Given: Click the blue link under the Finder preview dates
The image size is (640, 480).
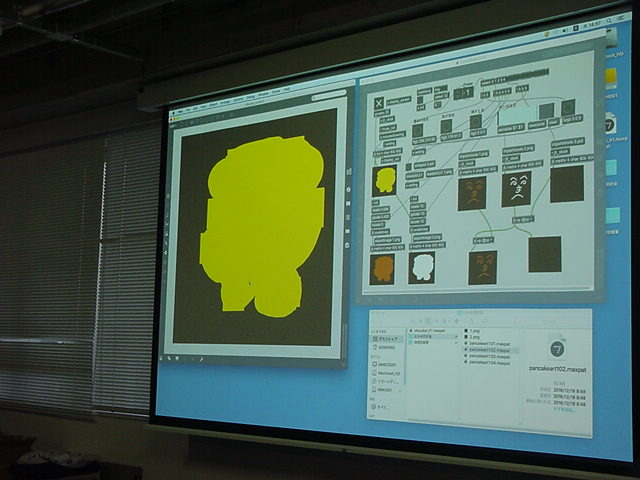Looking at the screenshot, I should pyautogui.click(x=565, y=409).
